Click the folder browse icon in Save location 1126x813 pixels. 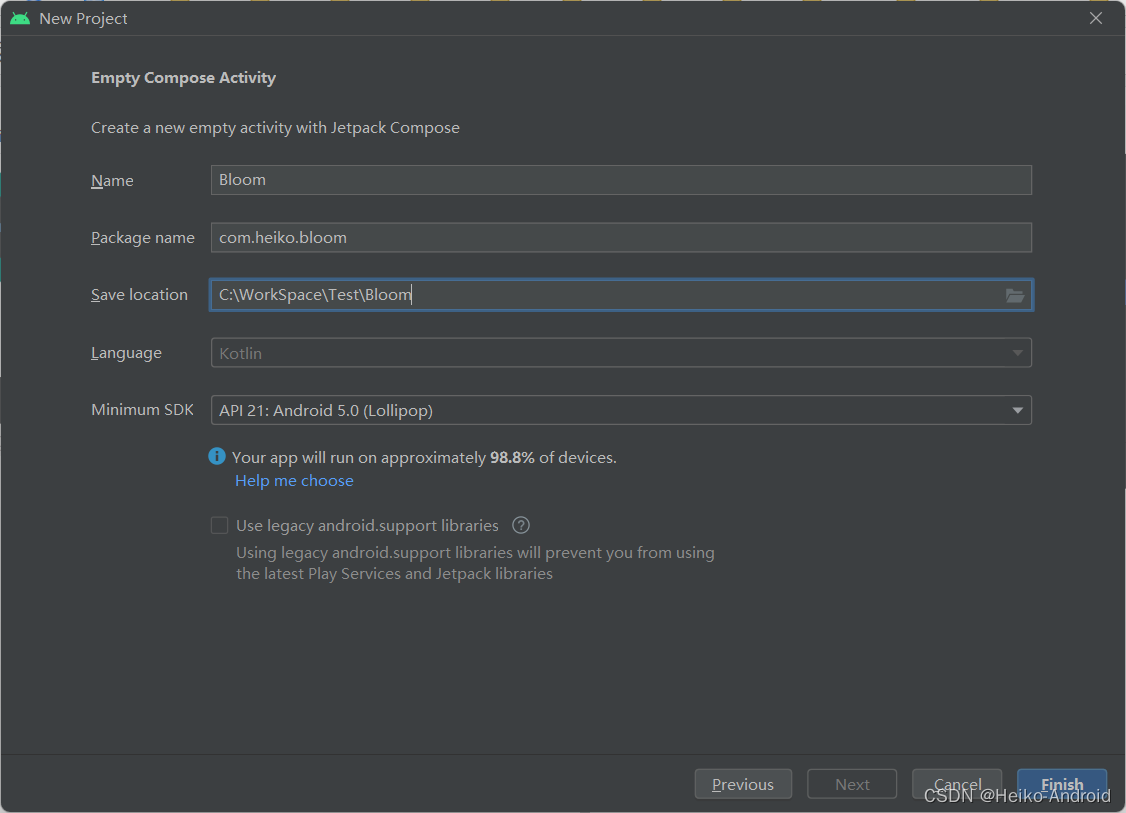1014,295
